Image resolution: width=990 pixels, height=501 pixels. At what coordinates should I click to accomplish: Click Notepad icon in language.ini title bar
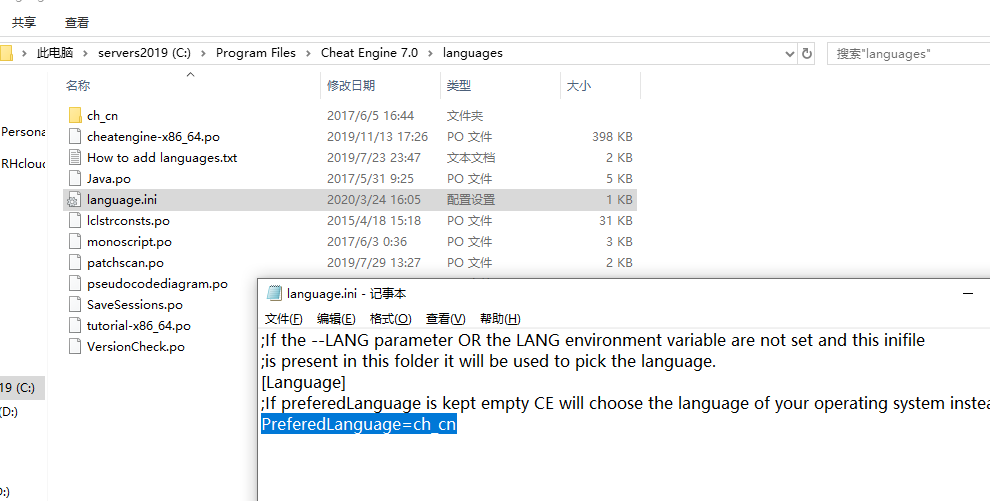click(274, 293)
